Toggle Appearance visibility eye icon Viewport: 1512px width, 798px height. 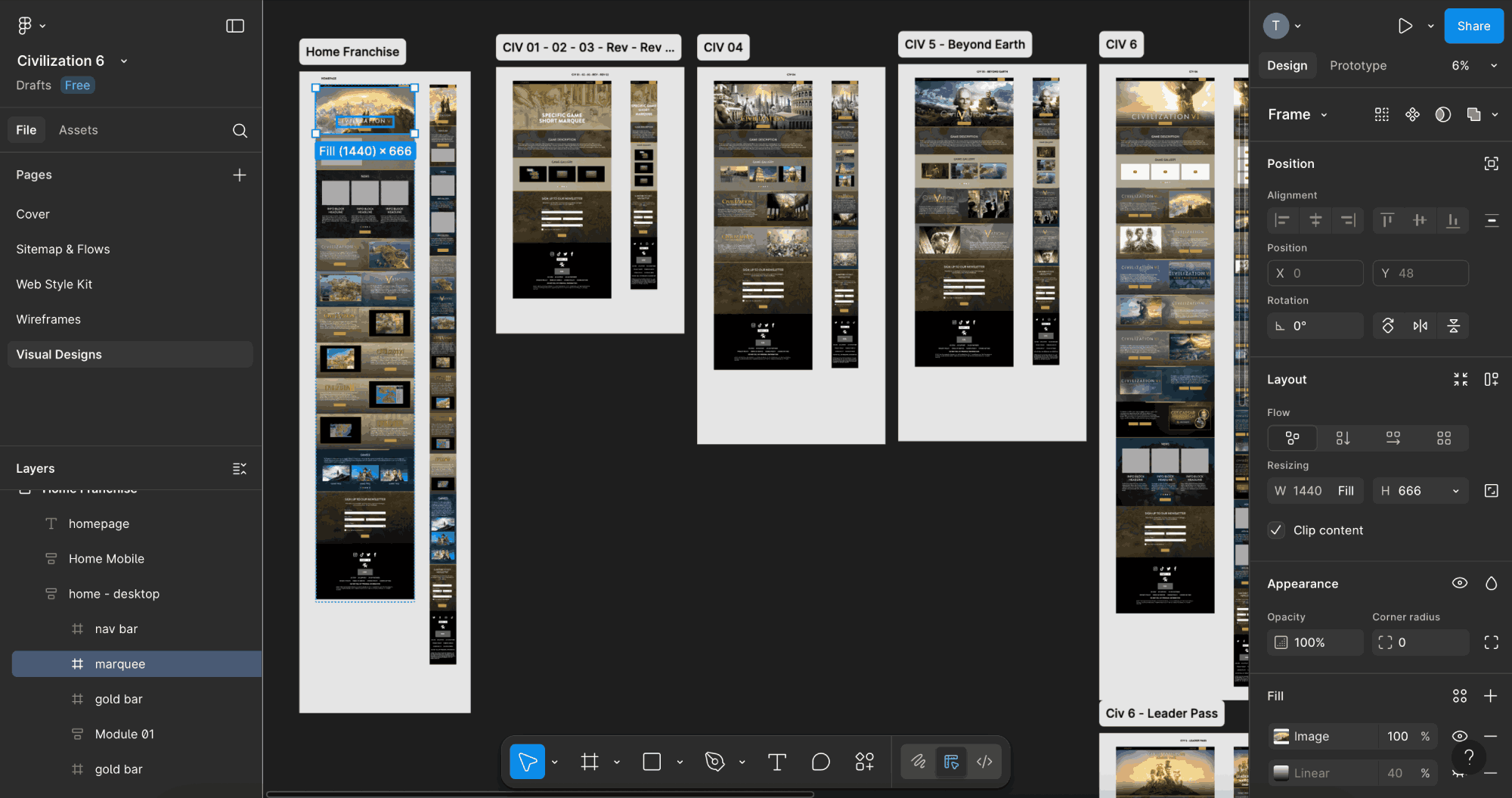(1460, 583)
